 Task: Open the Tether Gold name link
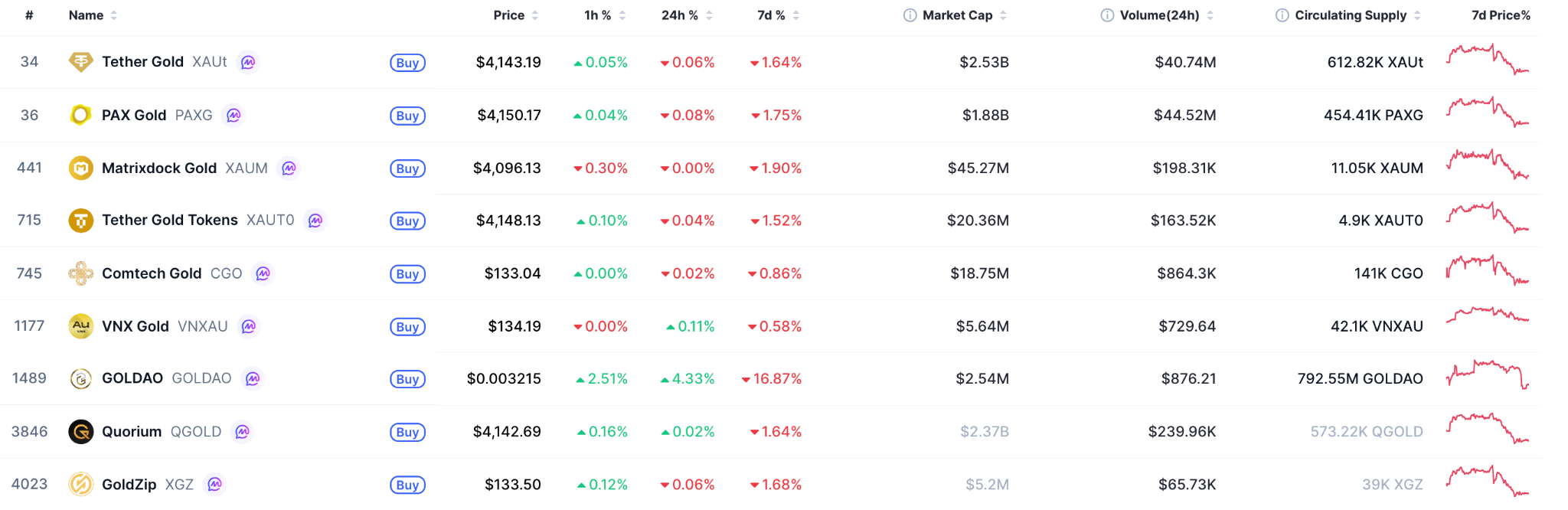[142, 62]
